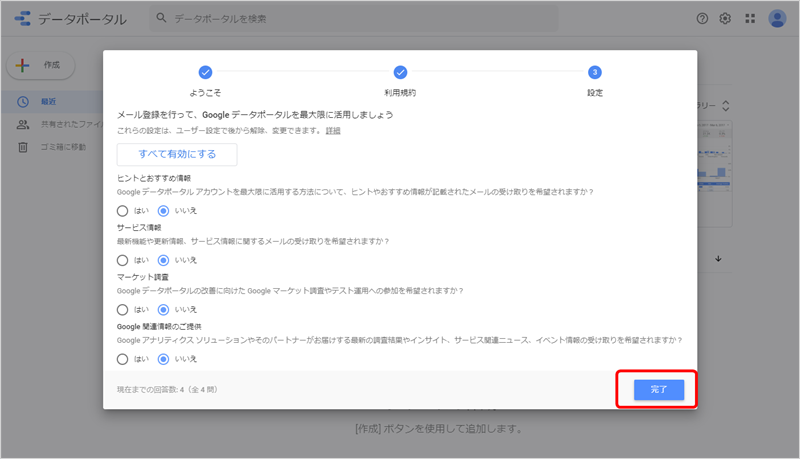Select はい for ヒントとおすすめ情報
800x459 pixels.
122,211
